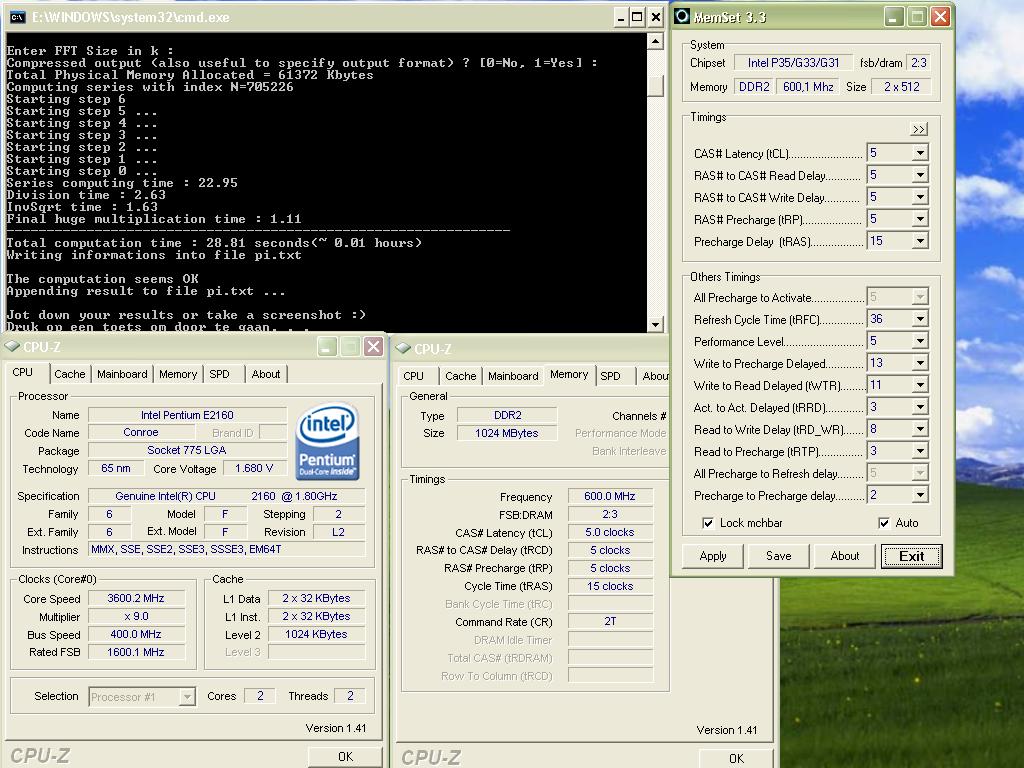Click MemSet Size field 2 x 512

(x=902, y=87)
